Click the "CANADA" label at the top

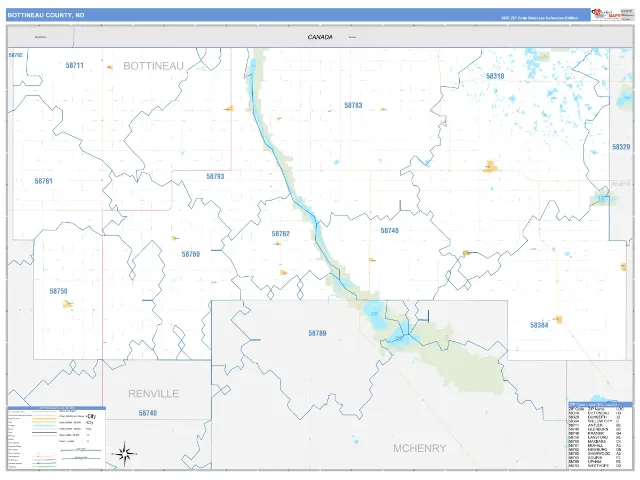pos(320,37)
